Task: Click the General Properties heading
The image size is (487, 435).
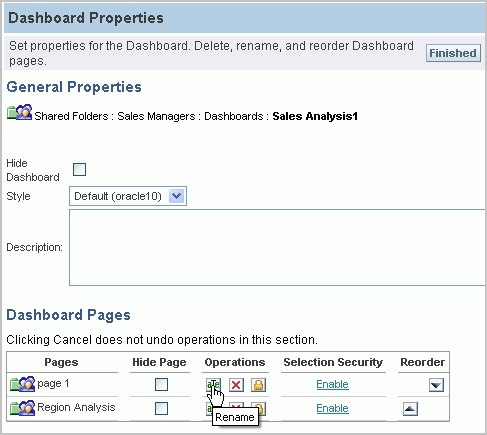Action: click(x=74, y=87)
